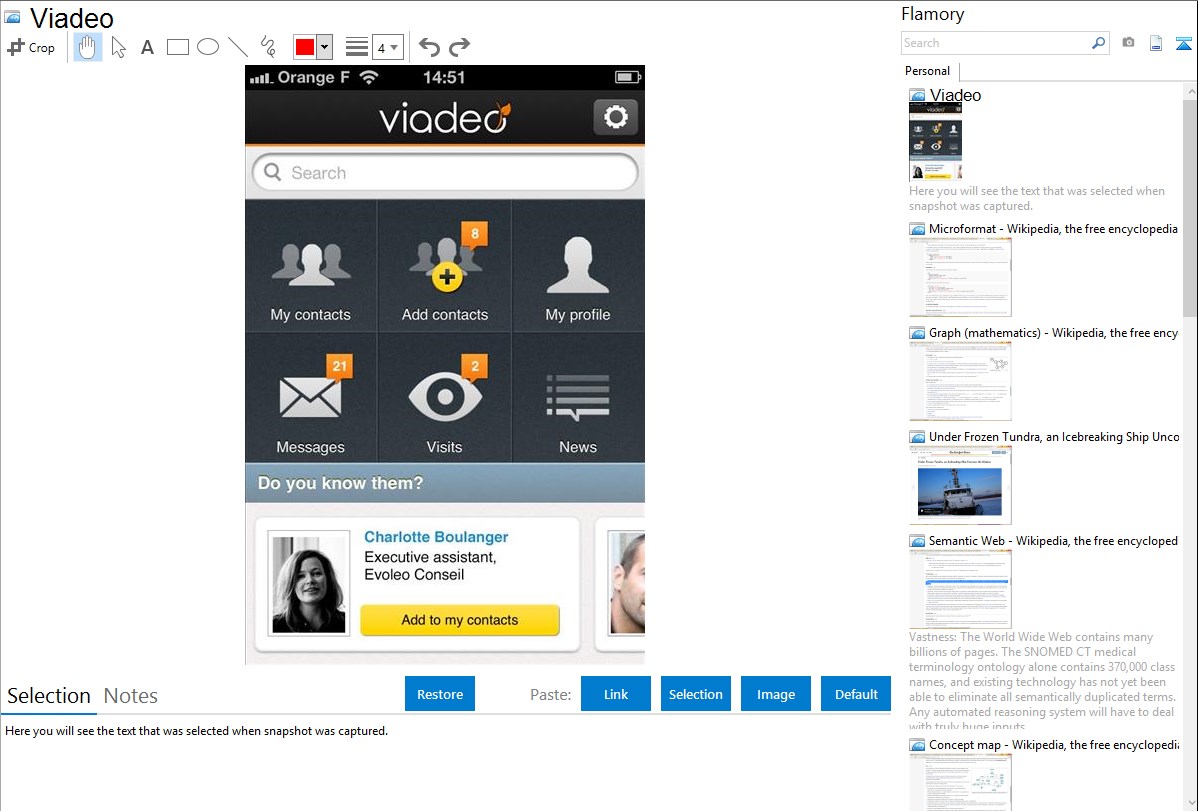The width and height of the screenshot is (1198, 811).
Task: Open the Personal tab
Action: [x=928, y=71]
